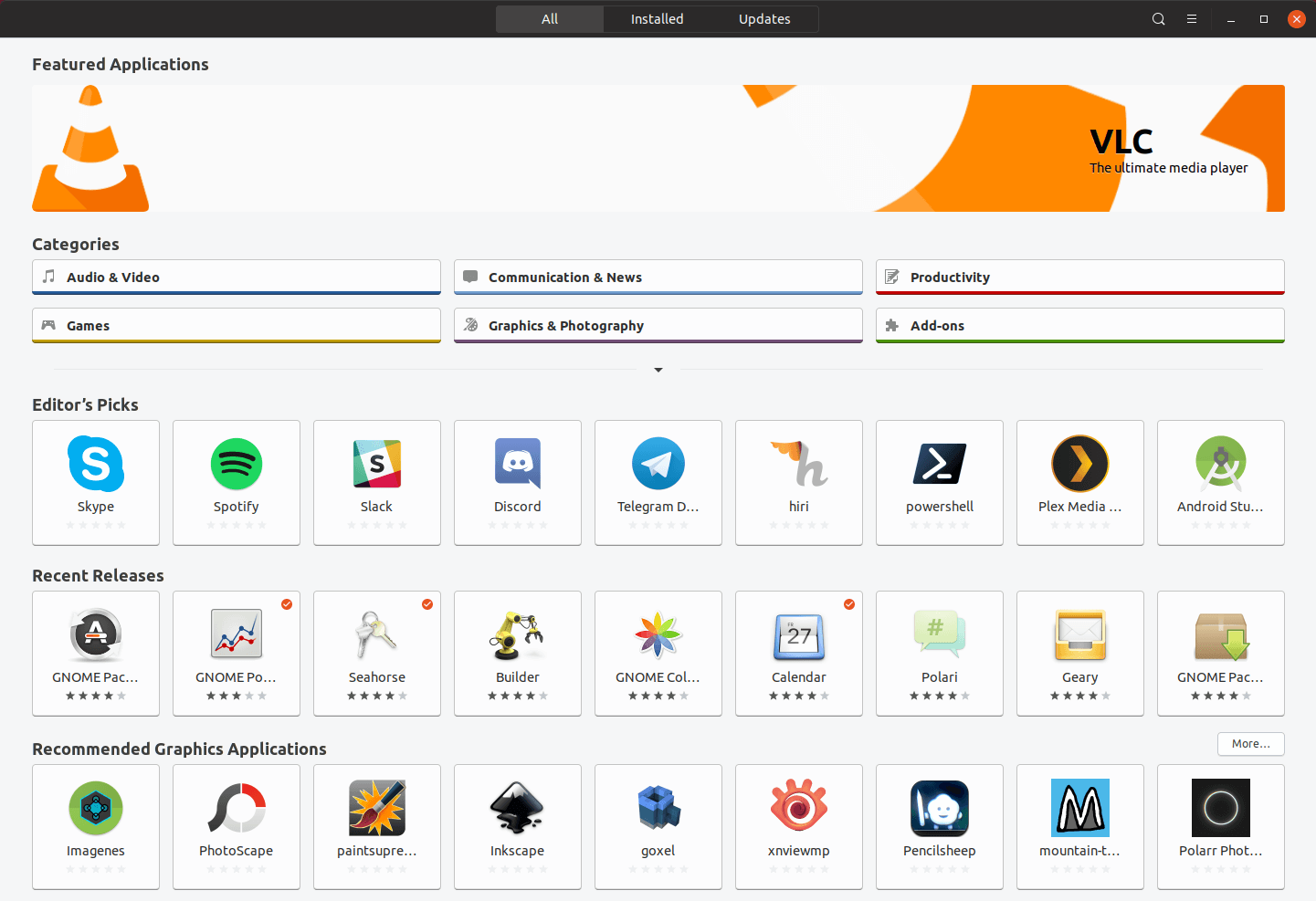Switch to the Installed tab
This screenshot has height=901, width=1316.
point(657,18)
